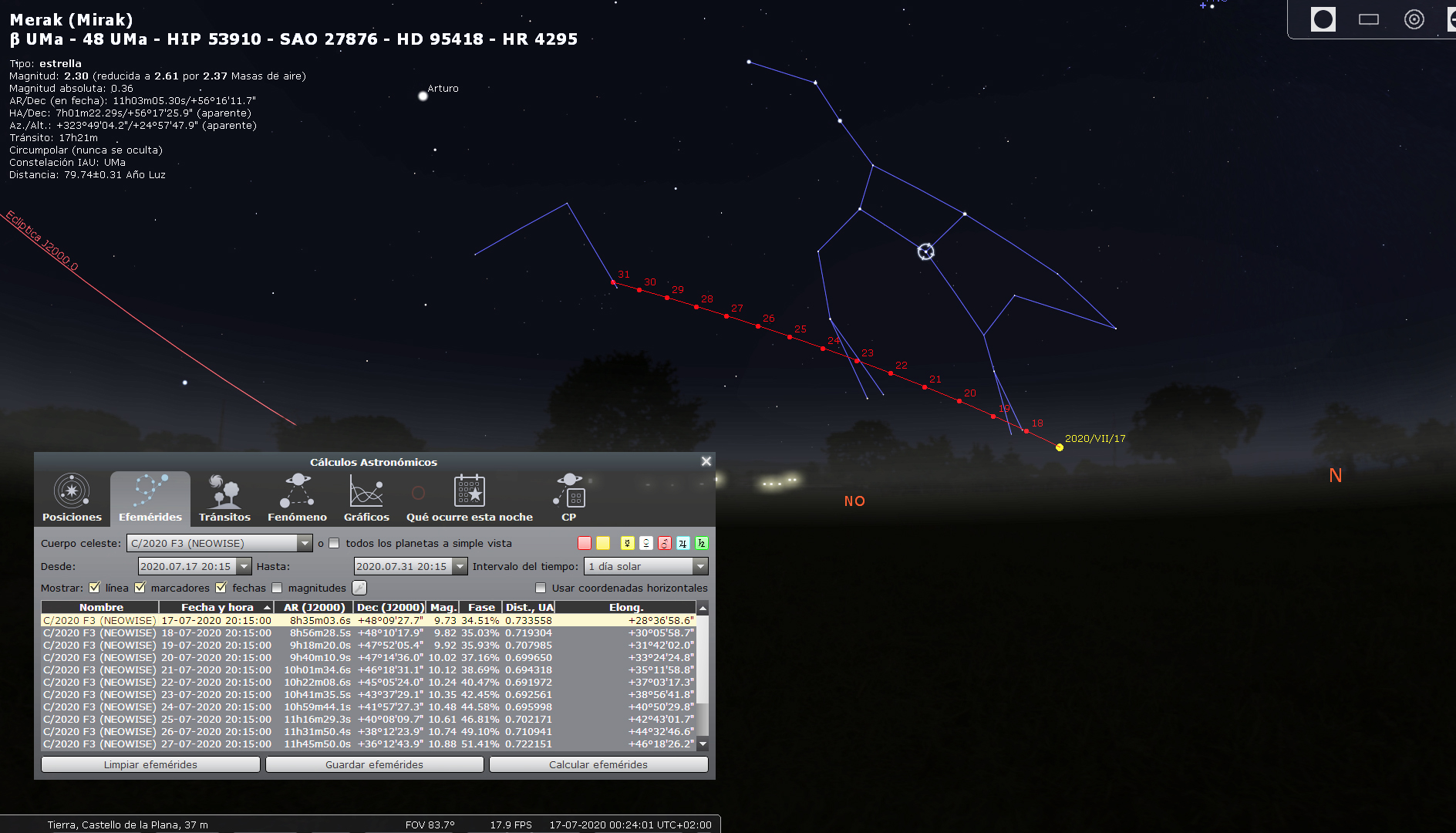Viewport: 1456px width, 833px height.
Task: Open Qué ocurre esta noche calendar icon
Action: 469,491
